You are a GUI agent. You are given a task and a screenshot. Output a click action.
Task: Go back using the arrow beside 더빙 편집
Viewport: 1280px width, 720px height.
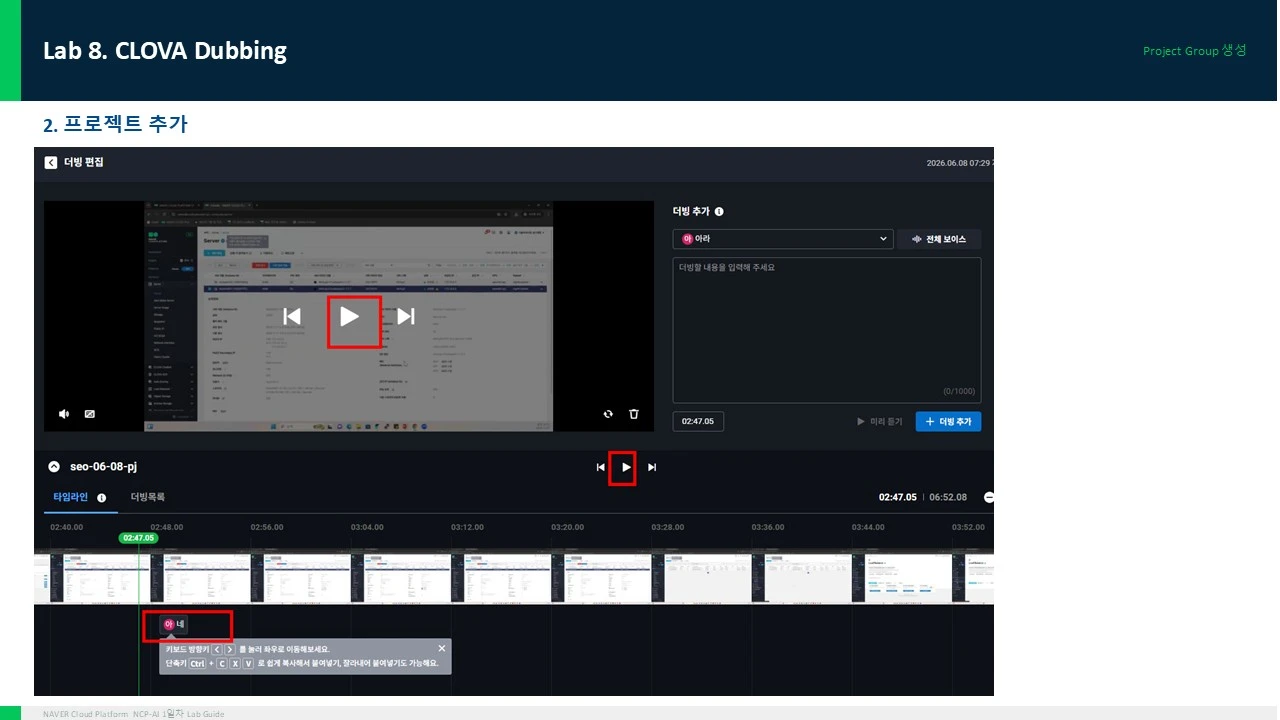[51, 162]
